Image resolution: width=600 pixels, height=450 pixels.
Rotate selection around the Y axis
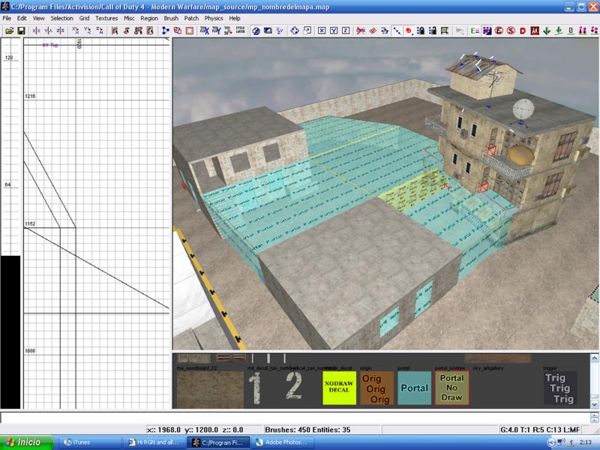(x=88, y=31)
